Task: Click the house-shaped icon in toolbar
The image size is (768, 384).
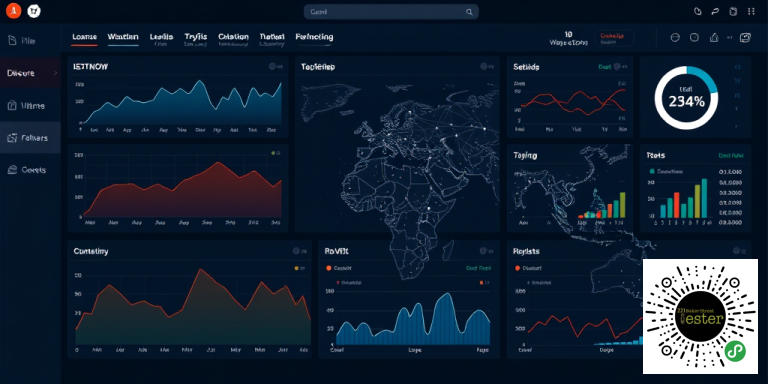Action: point(713,37)
